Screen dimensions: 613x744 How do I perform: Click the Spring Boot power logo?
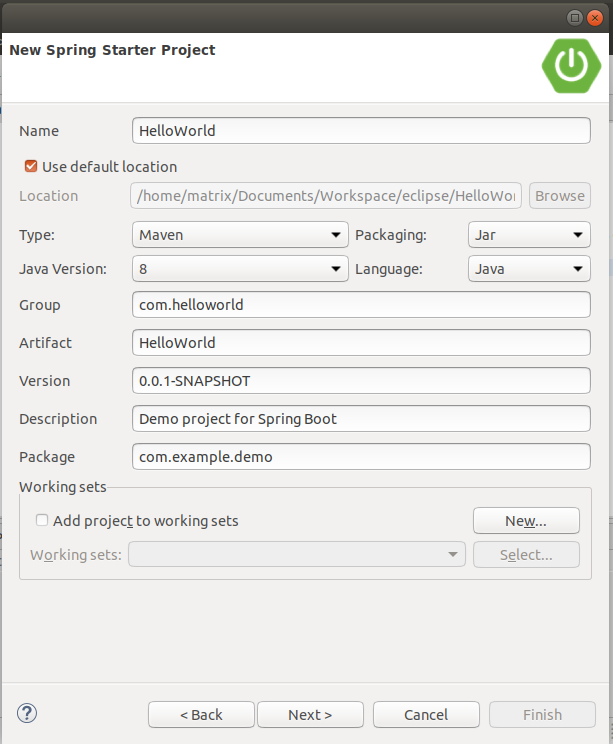(571, 65)
